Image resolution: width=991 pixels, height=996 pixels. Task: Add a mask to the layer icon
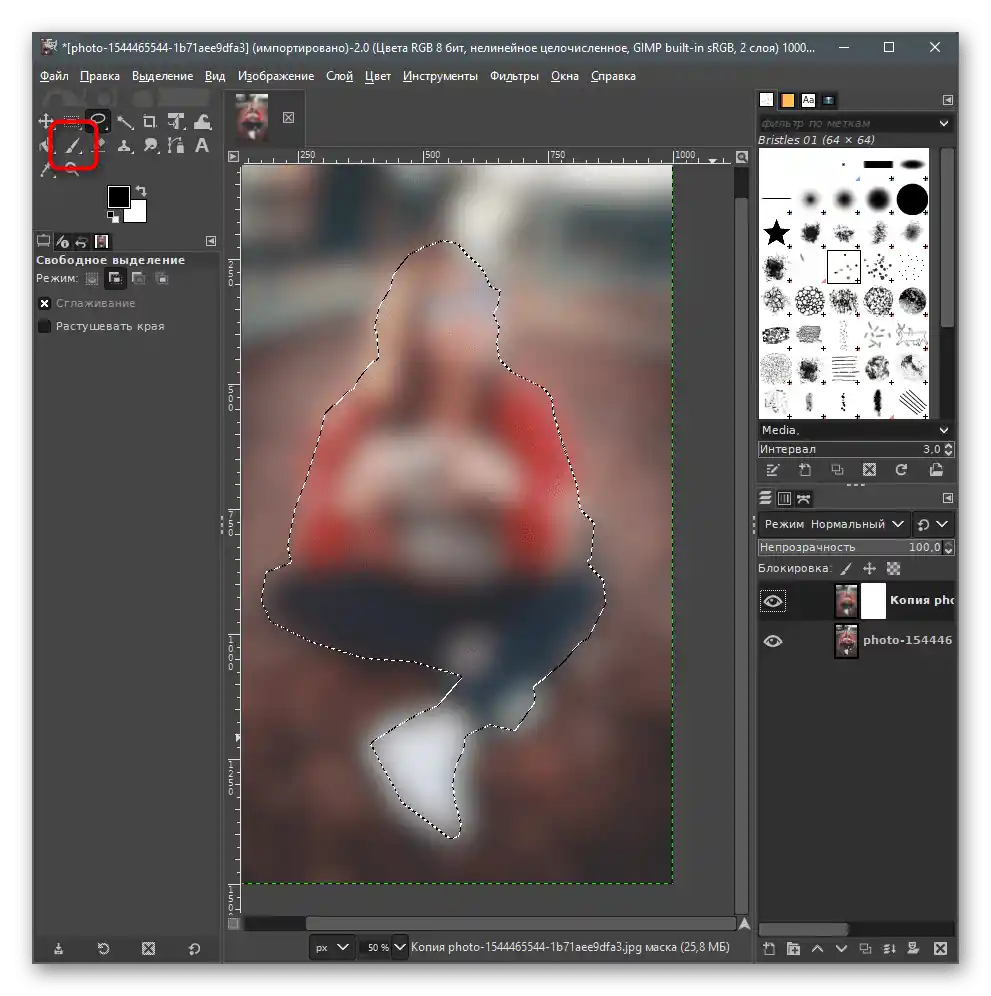pos(913,948)
